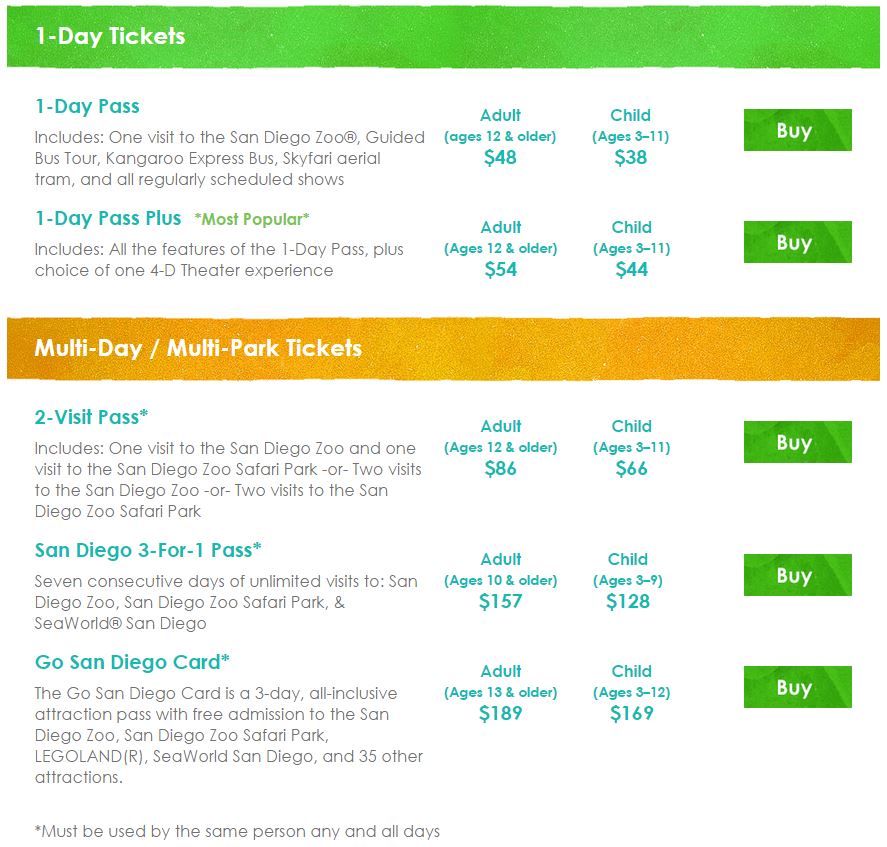Select the $54 adult Pass Plus price
This screenshot has width=887, height=847.
pos(501,269)
